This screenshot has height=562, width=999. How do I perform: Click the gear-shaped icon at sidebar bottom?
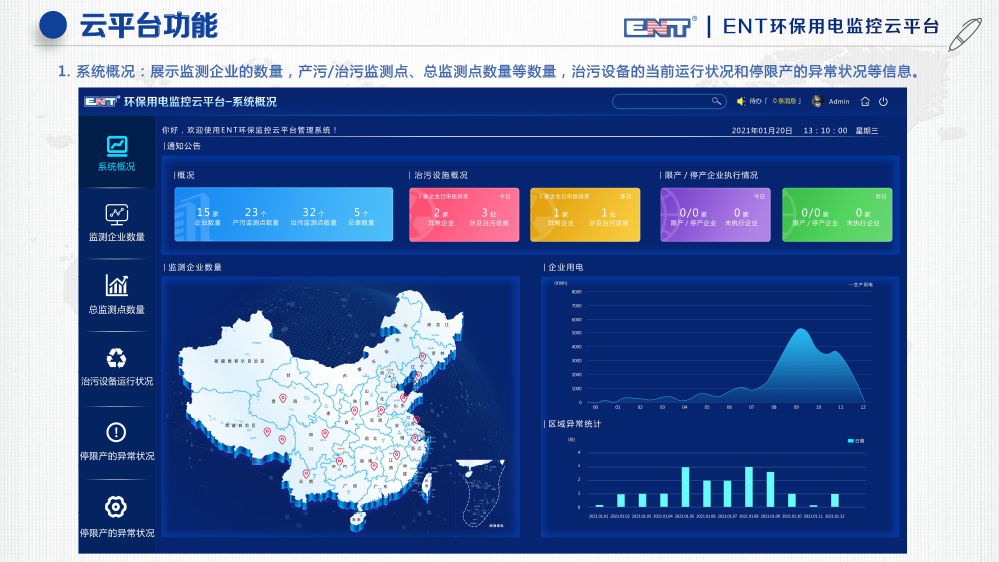click(117, 507)
